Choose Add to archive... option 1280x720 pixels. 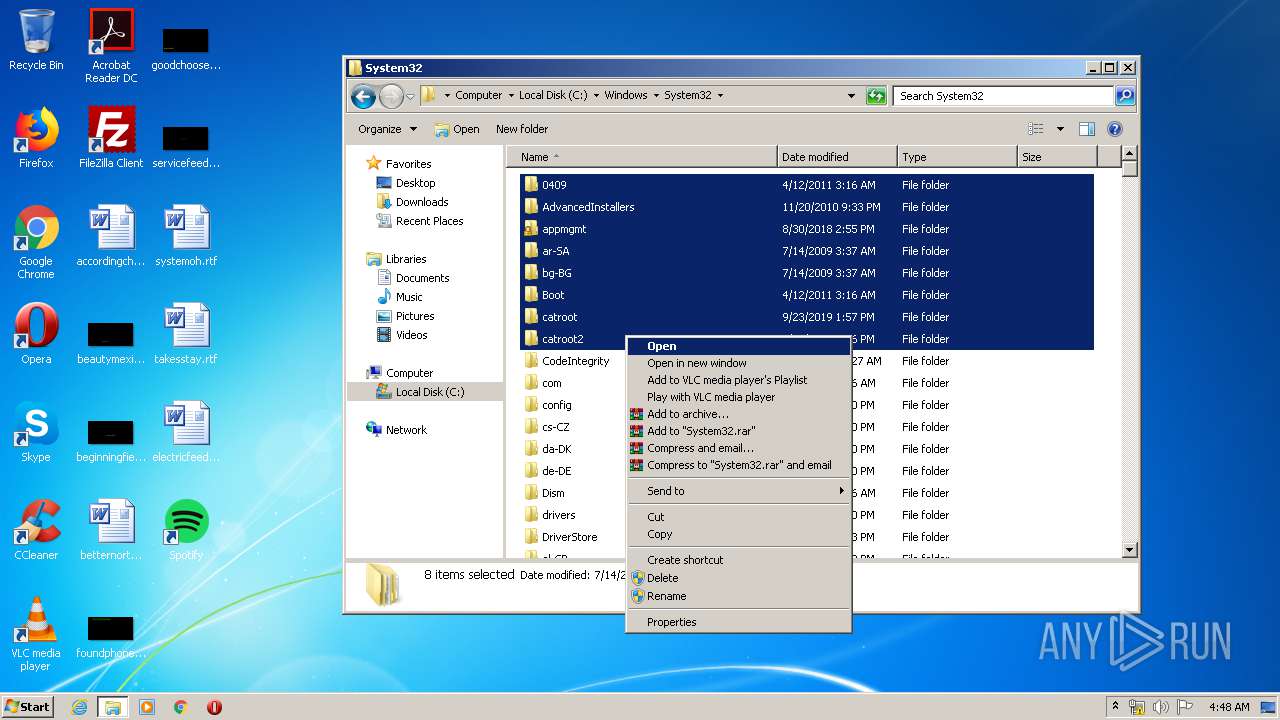[x=738, y=414]
